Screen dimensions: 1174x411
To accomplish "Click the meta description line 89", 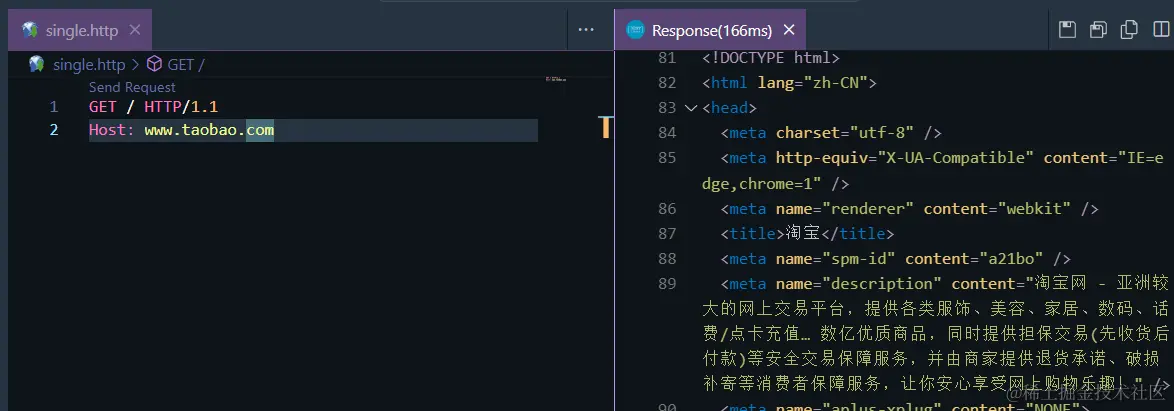I will (935, 334).
